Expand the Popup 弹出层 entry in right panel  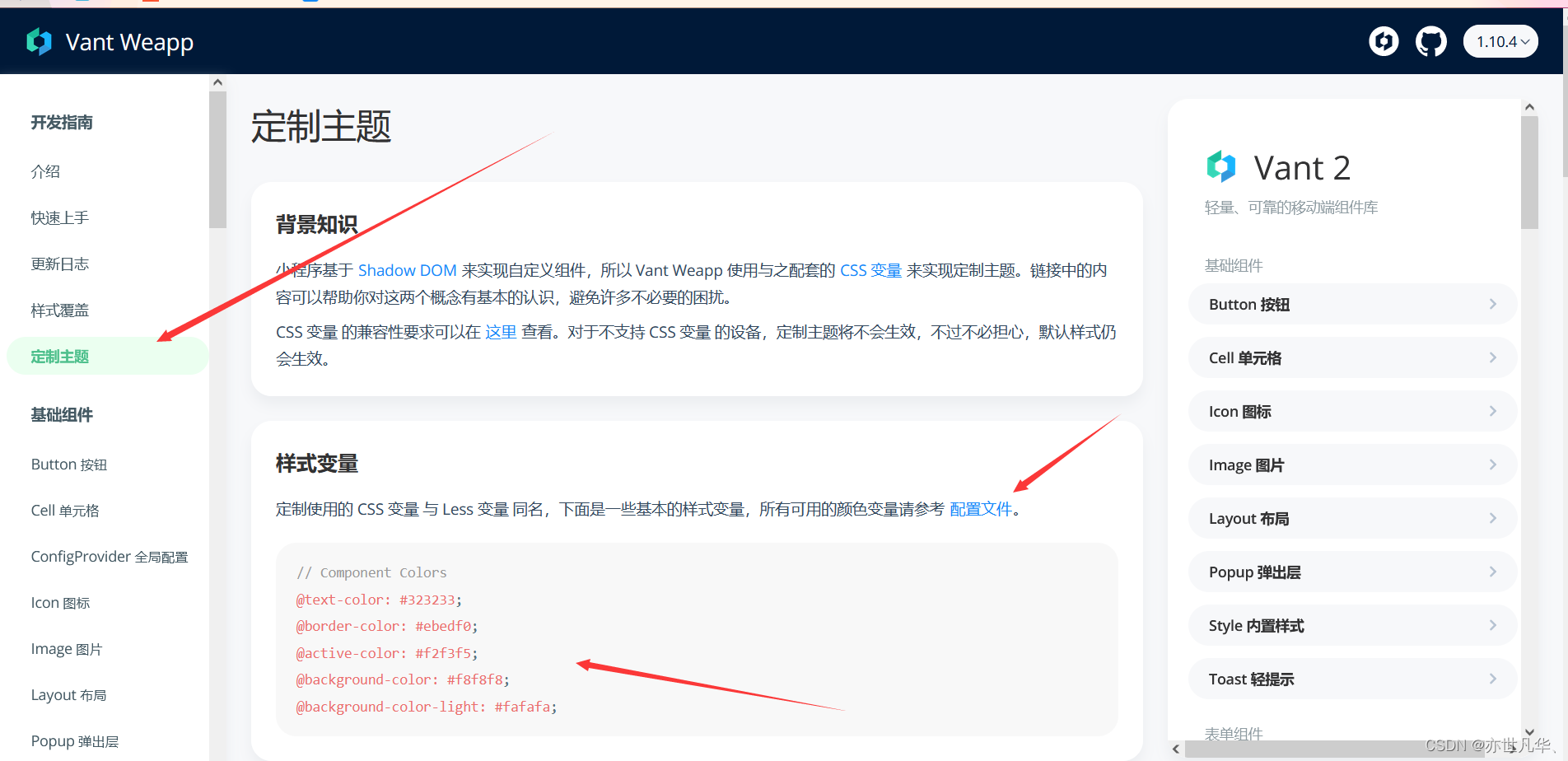tap(1351, 572)
